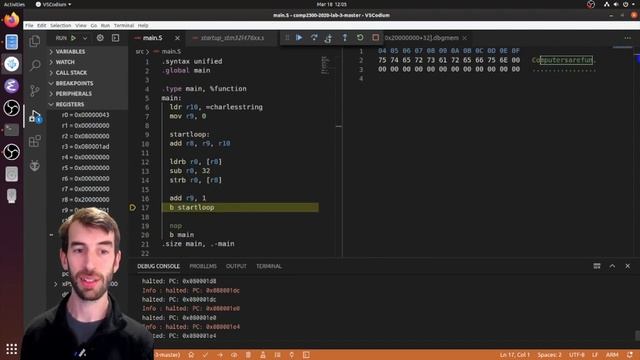Viewport: 640px width, 360px height.
Task: Open Show Applications grid in dock
Action: [x=11, y=349]
